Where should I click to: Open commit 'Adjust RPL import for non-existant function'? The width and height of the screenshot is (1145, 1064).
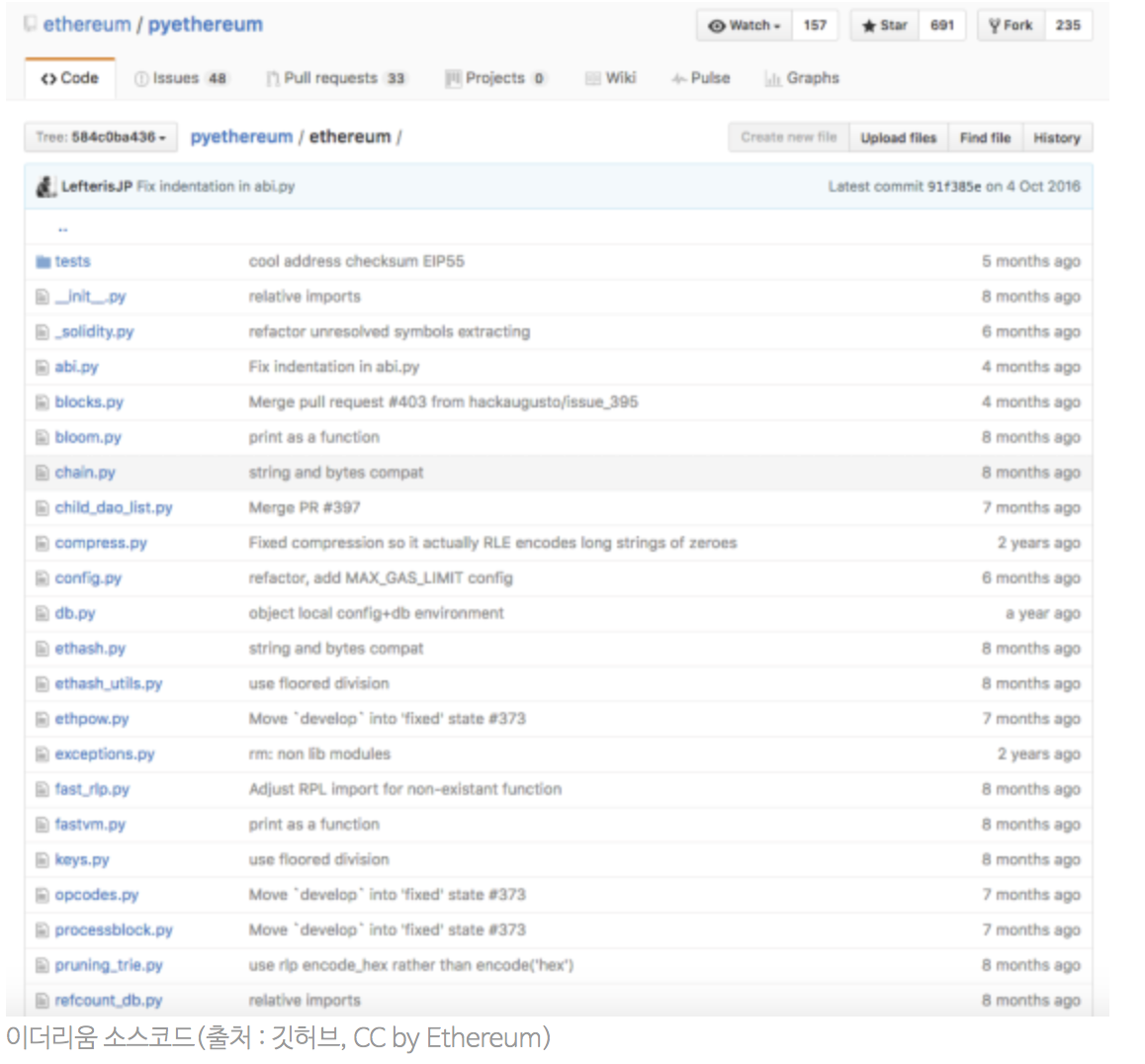pos(405,789)
